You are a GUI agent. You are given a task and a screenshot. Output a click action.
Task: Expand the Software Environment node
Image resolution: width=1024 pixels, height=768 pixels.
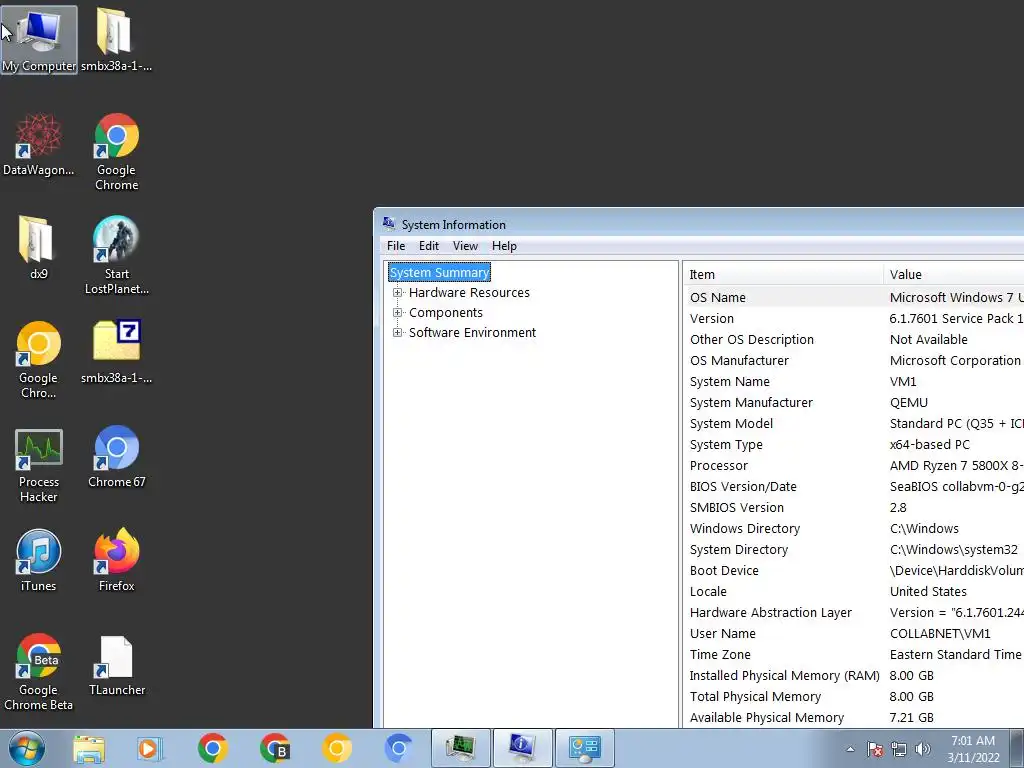pyautogui.click(x=397, y=333)
